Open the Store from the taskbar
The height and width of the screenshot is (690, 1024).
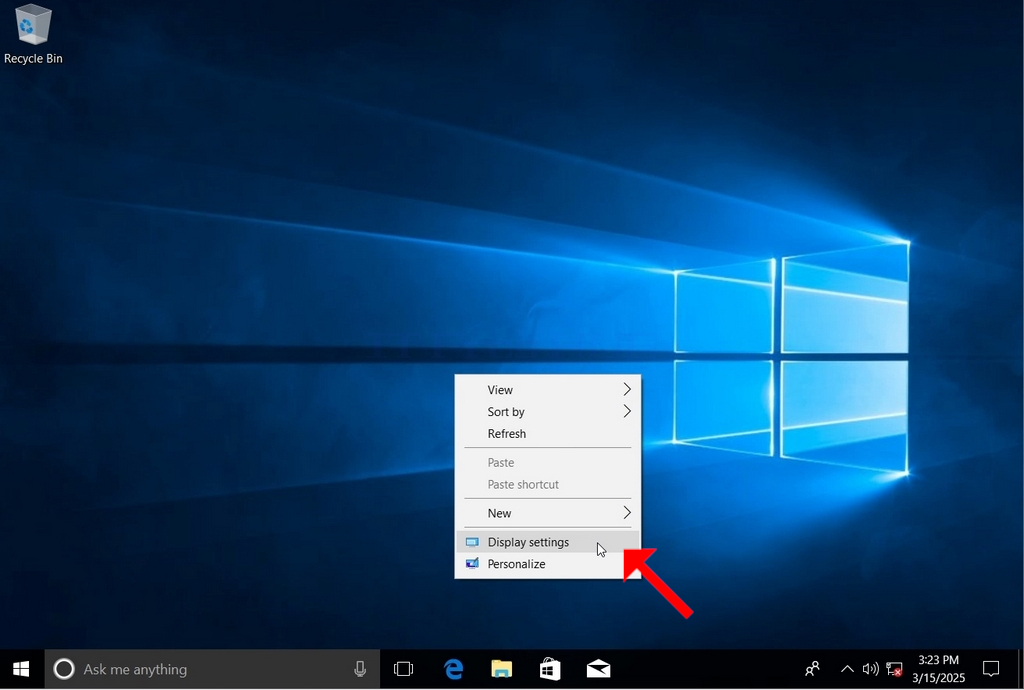tap(550, 669)
